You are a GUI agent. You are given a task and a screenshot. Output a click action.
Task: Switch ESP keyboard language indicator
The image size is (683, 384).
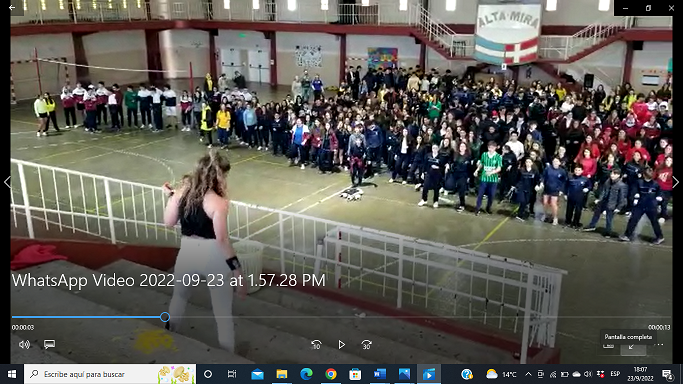[x=615, y=374]
